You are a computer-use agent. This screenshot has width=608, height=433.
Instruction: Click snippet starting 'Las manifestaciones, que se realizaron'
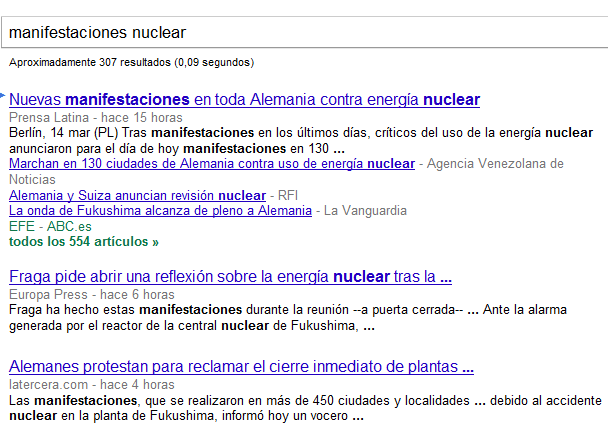coord(306,408)
